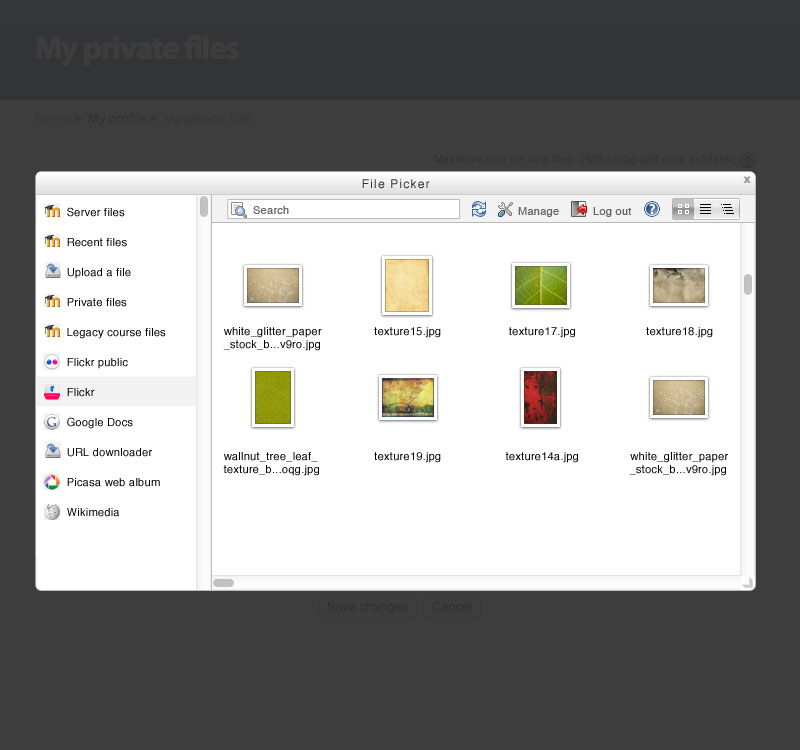The width and height of the screenshot is (800, 750).
Task: Select the texture18.jpg thumbnail
Action: pos(679,285)
